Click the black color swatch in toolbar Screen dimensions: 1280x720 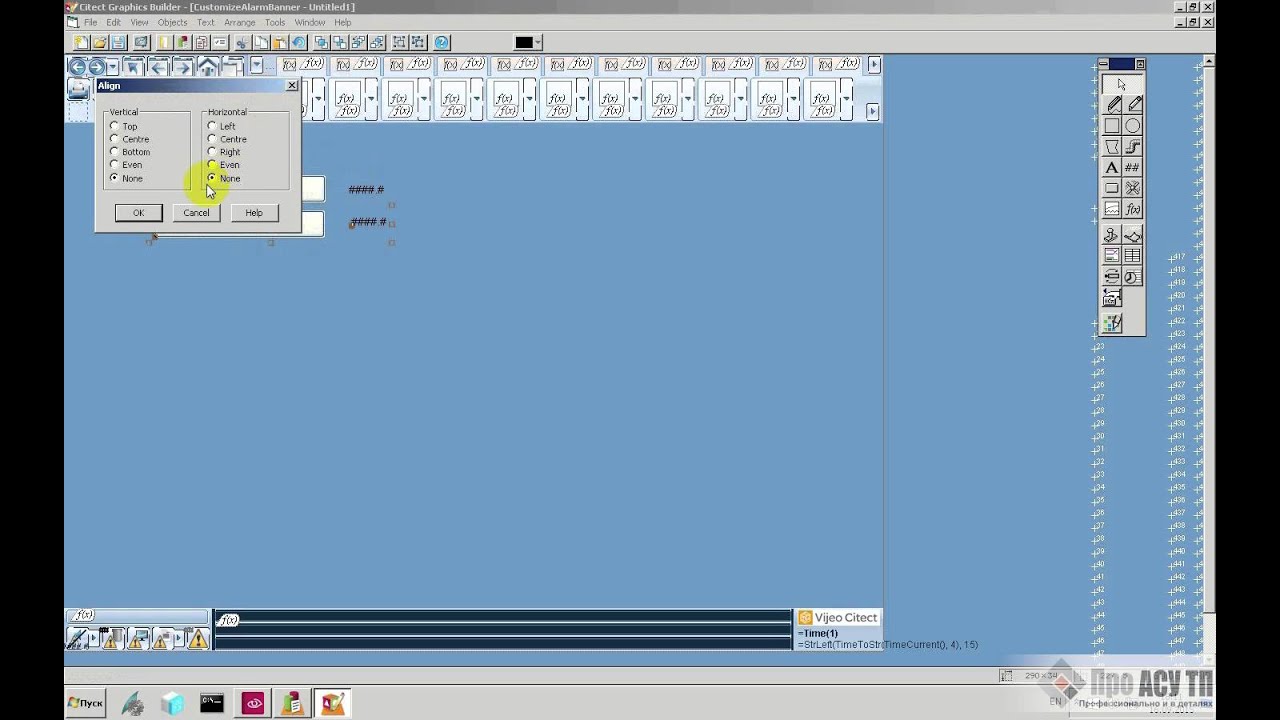pyautogui.click(x=524, y=42)
